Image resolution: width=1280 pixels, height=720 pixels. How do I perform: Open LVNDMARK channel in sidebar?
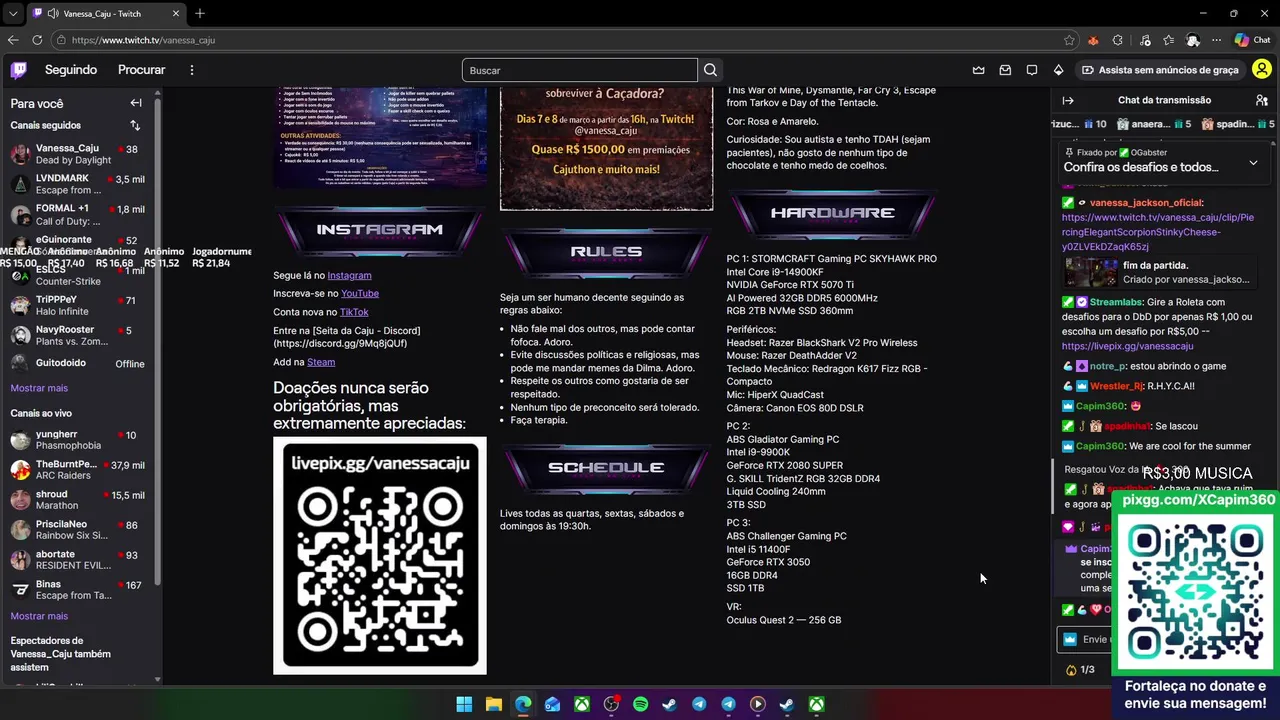pyautogui.click(x=78, y=184)
